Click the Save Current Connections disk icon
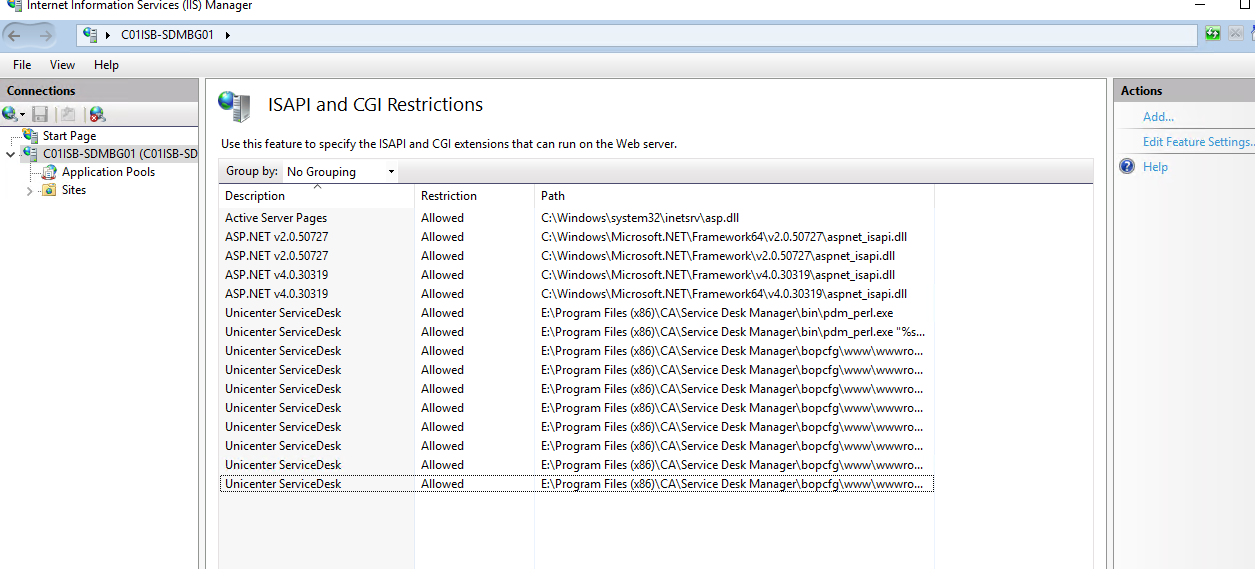 click(x=41, y=114)
